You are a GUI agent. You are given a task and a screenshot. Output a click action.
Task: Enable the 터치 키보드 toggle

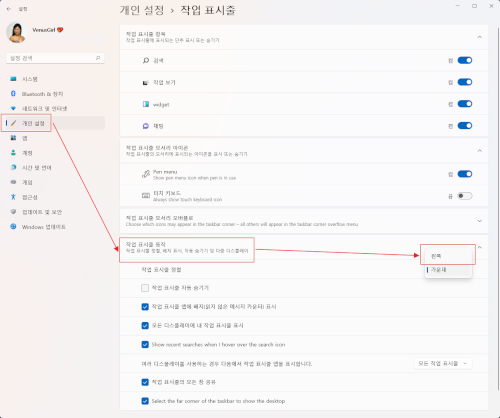(x=465, y=196)
